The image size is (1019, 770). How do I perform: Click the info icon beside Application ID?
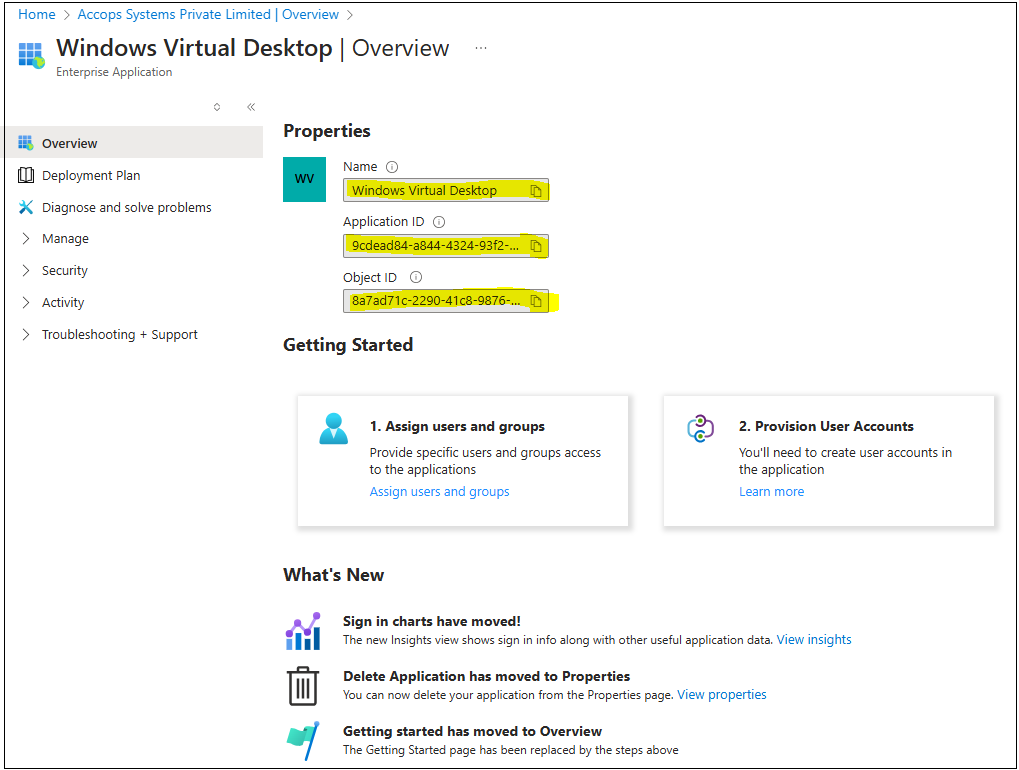438,222
